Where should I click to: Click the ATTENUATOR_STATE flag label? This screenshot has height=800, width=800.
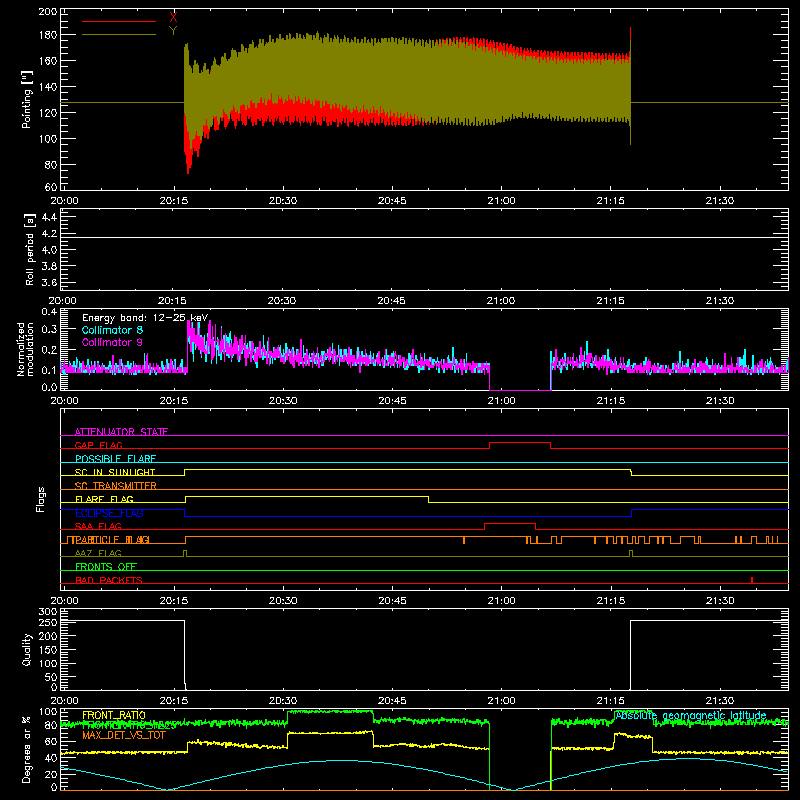tap(121, 432)
